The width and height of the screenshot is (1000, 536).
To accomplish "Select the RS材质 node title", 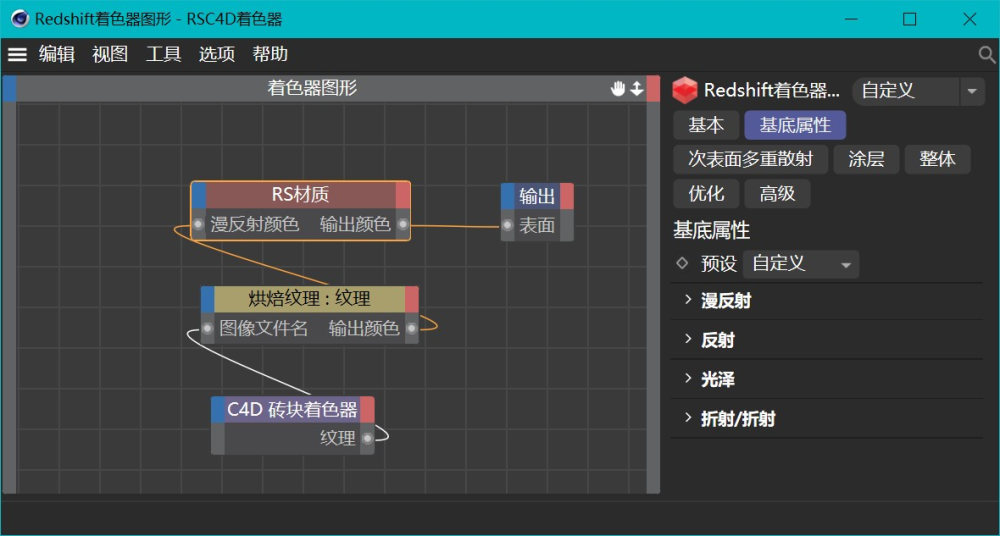I will click(300, 195).
